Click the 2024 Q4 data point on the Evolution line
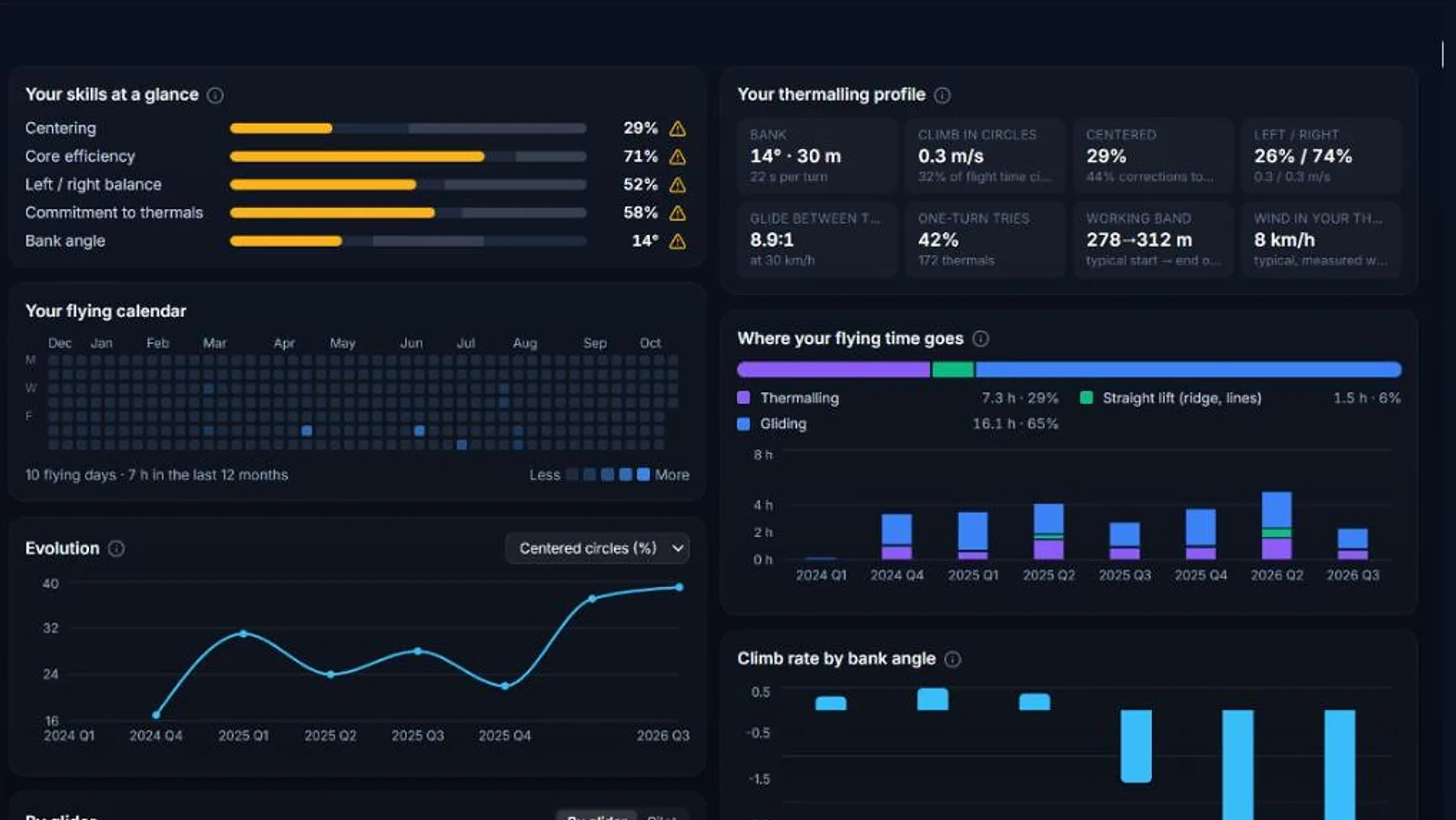 [157, 714]
